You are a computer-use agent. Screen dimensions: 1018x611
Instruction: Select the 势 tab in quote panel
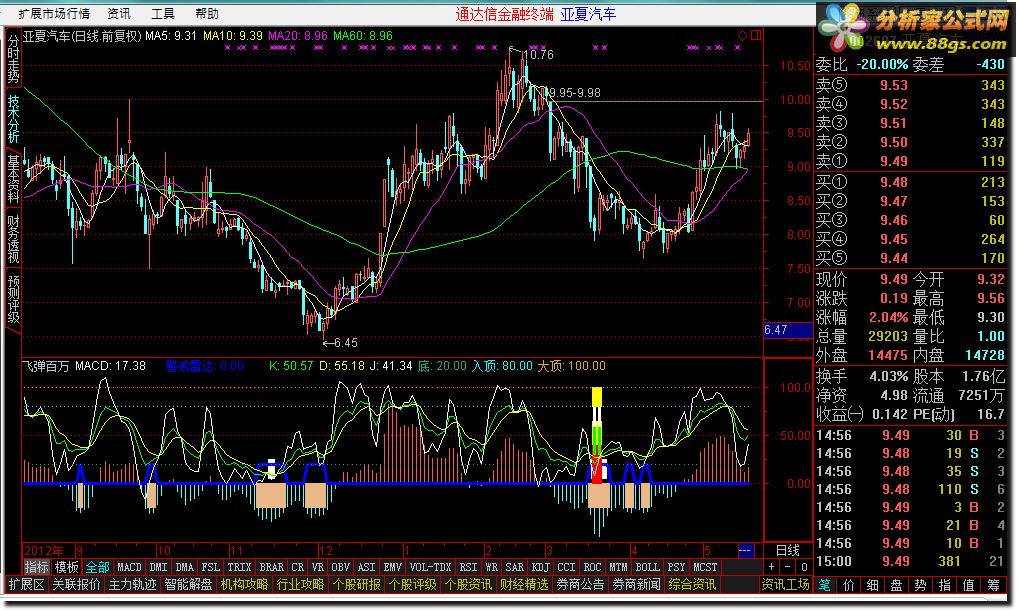click(921, 584)
